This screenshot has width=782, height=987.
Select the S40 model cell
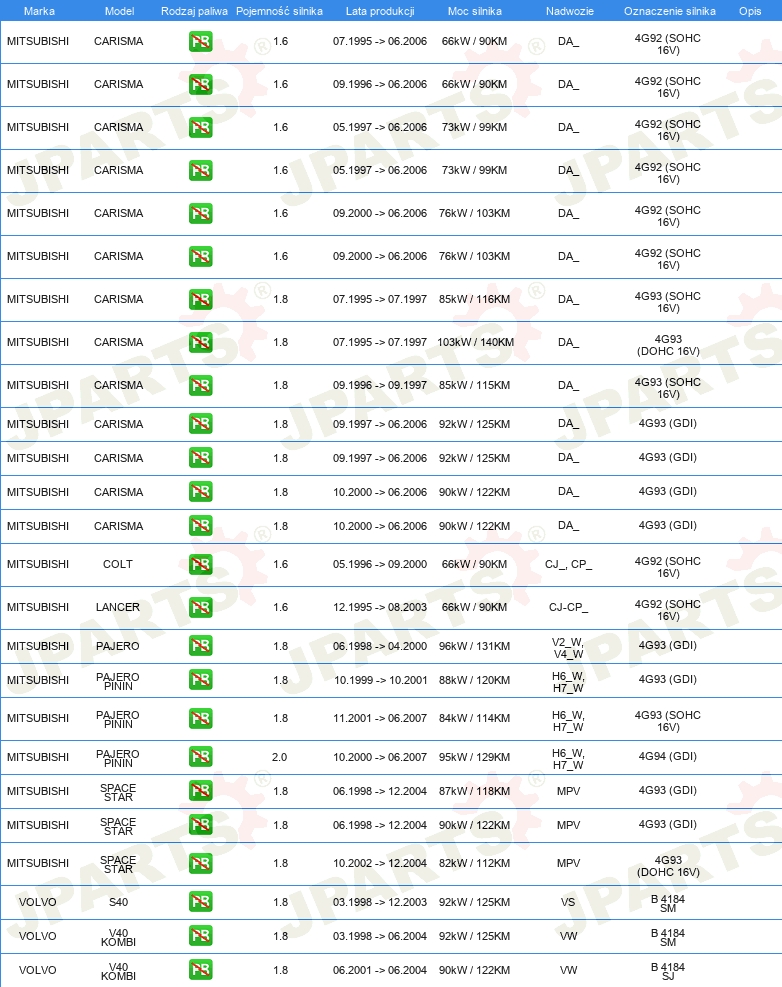click(118, 902)
